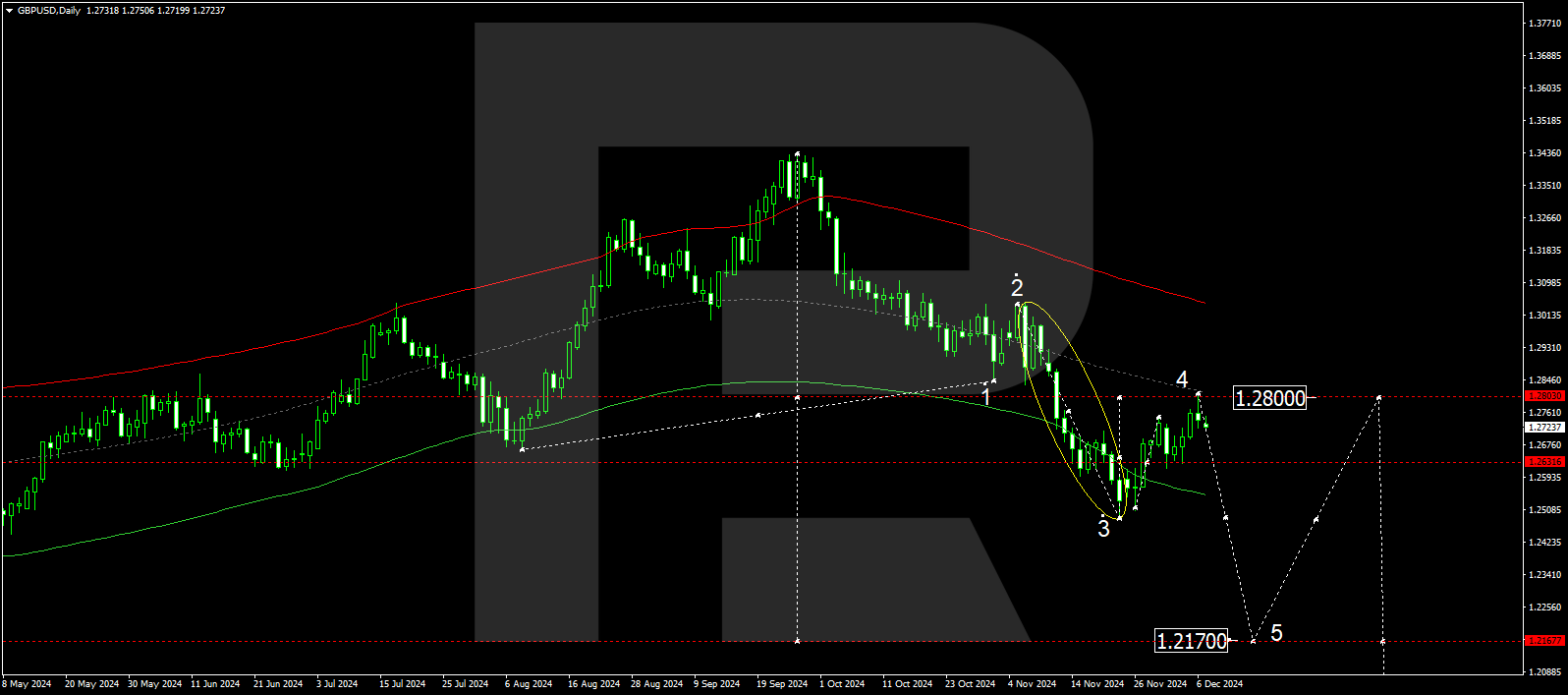The width and height of the screenshot is (1568, 695).
Task: Click the 14 Nov 2024 date label
Action: click(1097, 684)
